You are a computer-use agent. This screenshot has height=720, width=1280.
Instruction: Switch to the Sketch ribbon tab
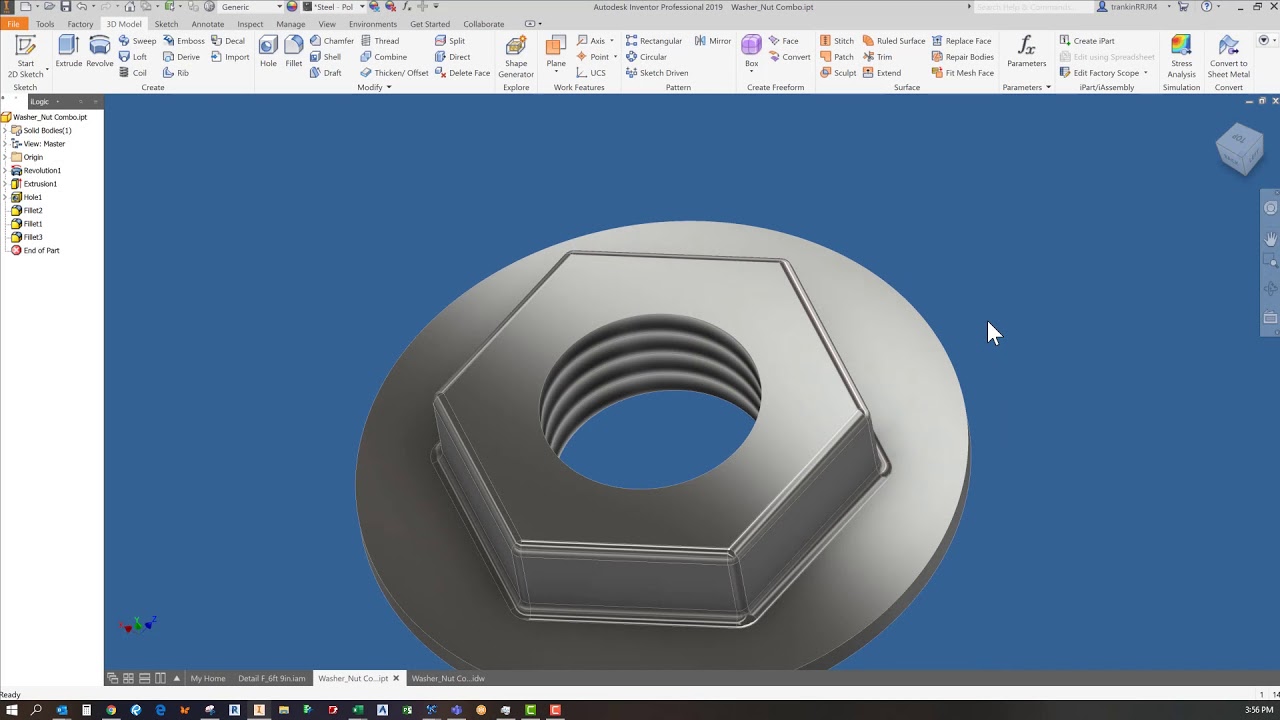point(166,24)
